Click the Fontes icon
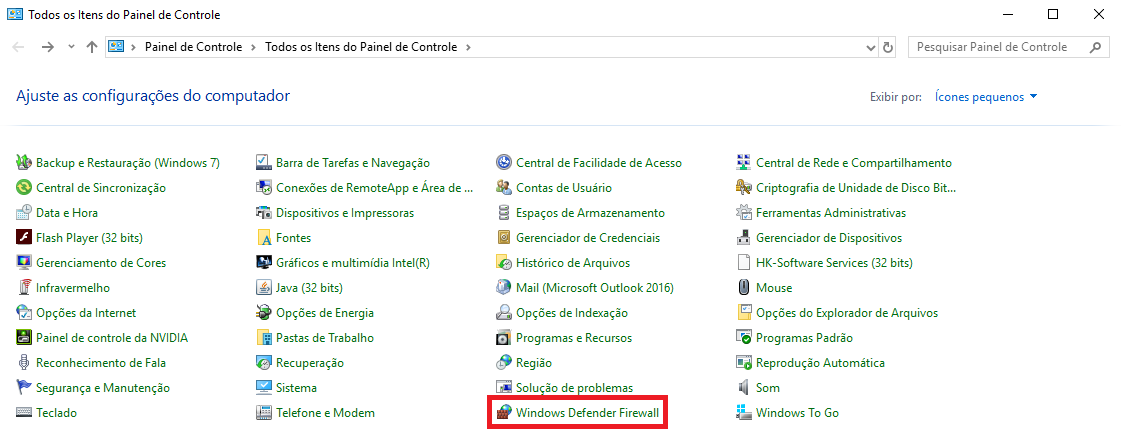Screen dimensions: 1121x434 click(264, 238)
